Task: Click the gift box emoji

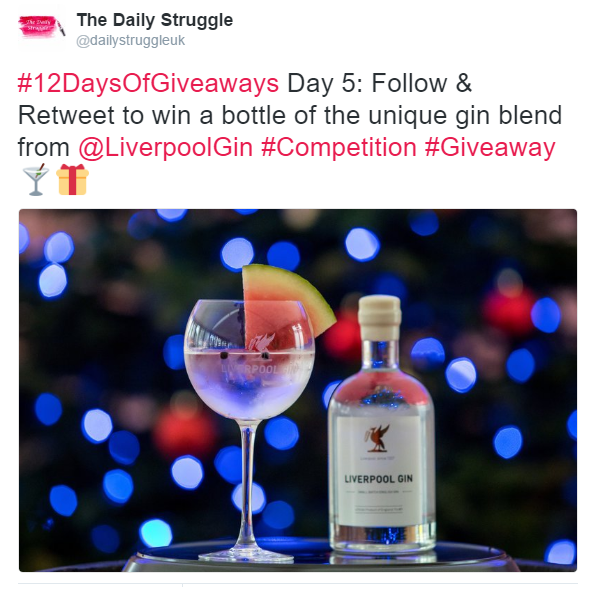Action: (72, 179)
